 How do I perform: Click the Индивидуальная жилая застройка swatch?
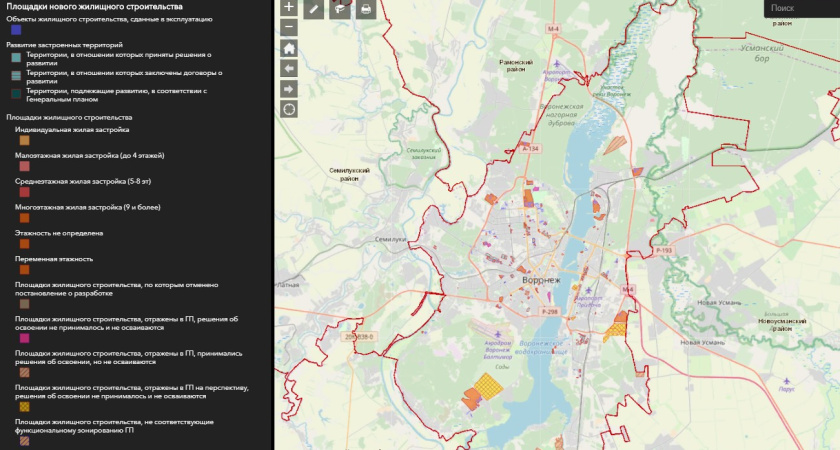click(24, 141)
